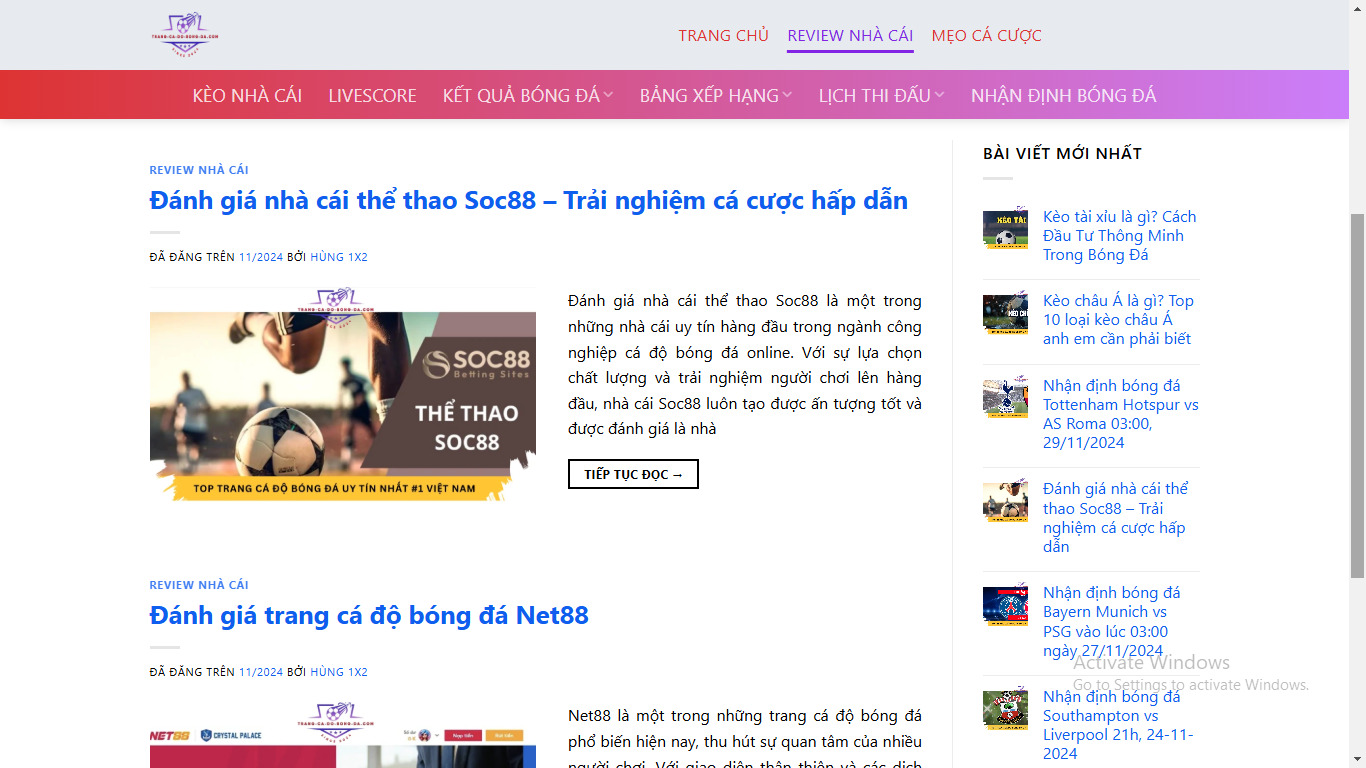Screen dimensions: 1366x768
Task: Select the REVIEW NHÀ CÁI top menu
Action: click(x=850, y=35)
